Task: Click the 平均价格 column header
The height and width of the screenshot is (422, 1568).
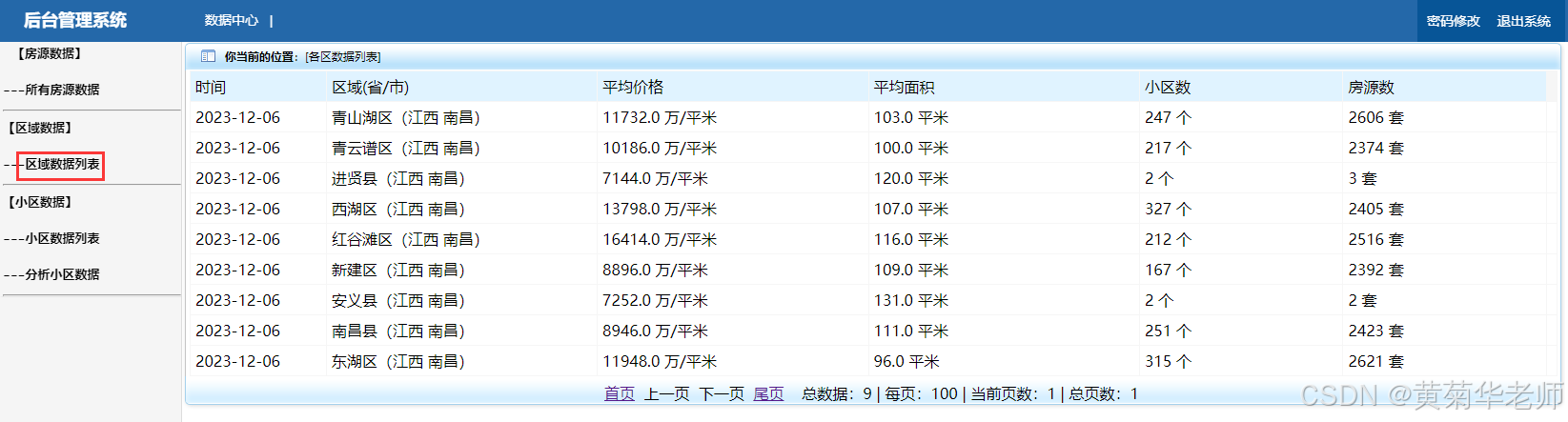Action: [633, 87]
